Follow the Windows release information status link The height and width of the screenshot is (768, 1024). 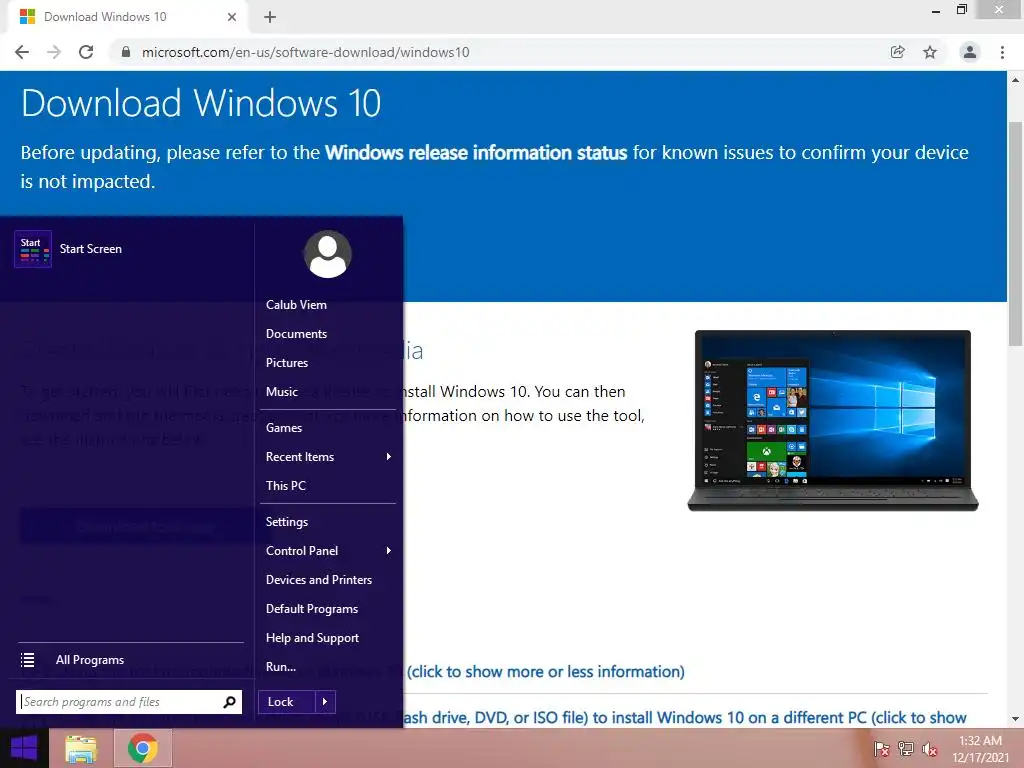pyautogui.click(x=476, y=153)
